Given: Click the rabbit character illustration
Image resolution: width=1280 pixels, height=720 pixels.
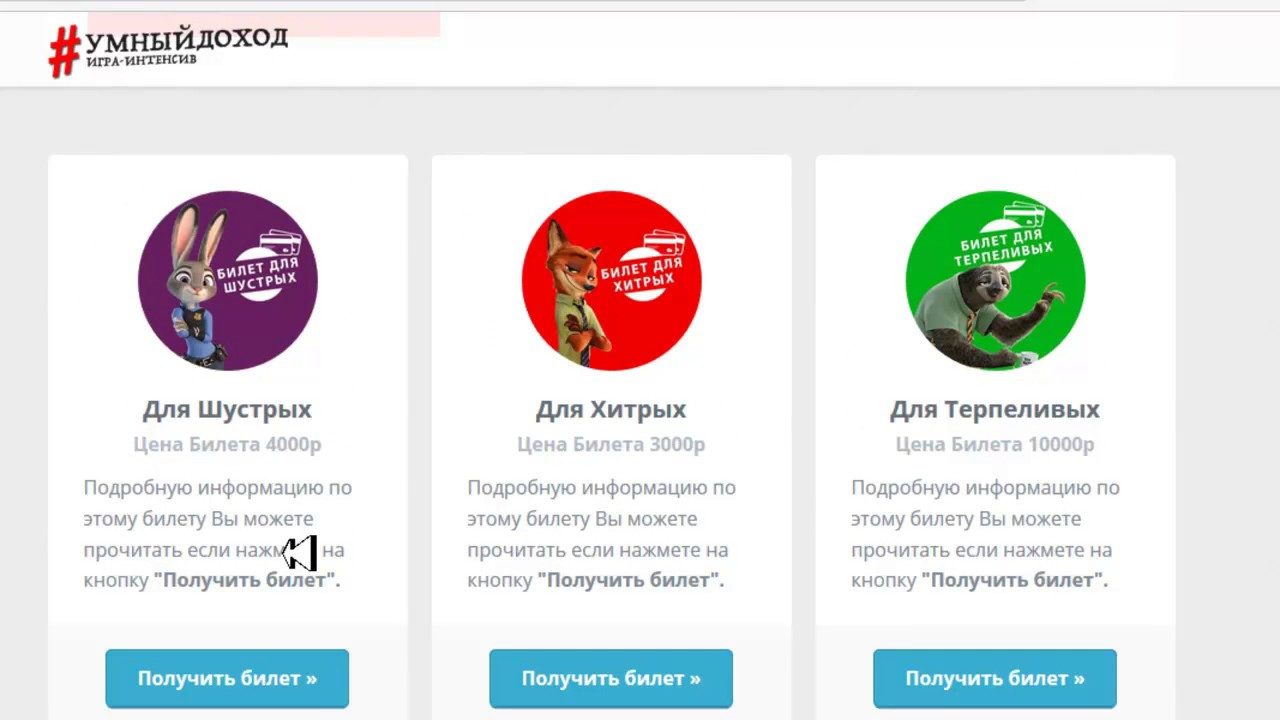Looking at the screenshot, I should click(196, 287).
